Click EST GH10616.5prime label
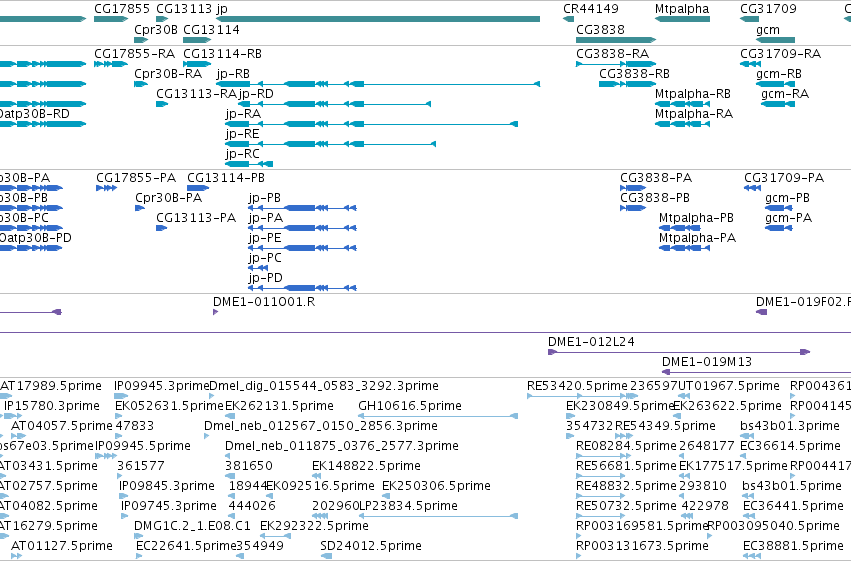 (x=410, y=406)
